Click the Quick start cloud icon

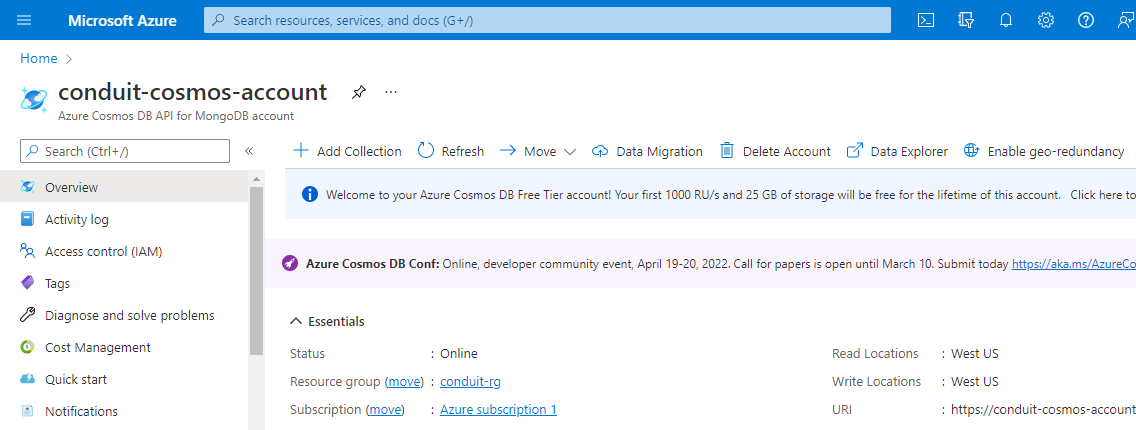tap(28, 379)
